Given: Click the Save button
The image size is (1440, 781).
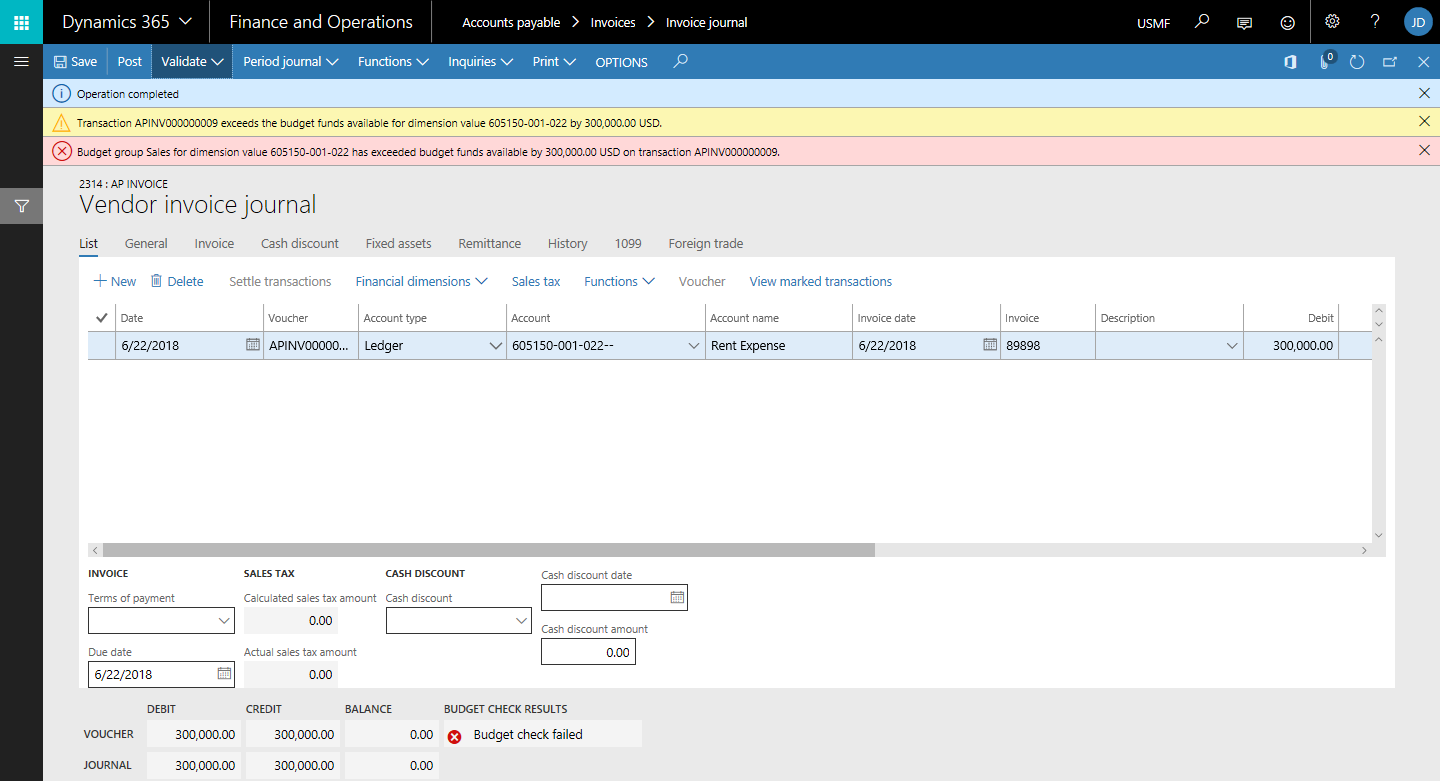Looking at the screenshot, I should pos(75,62).
